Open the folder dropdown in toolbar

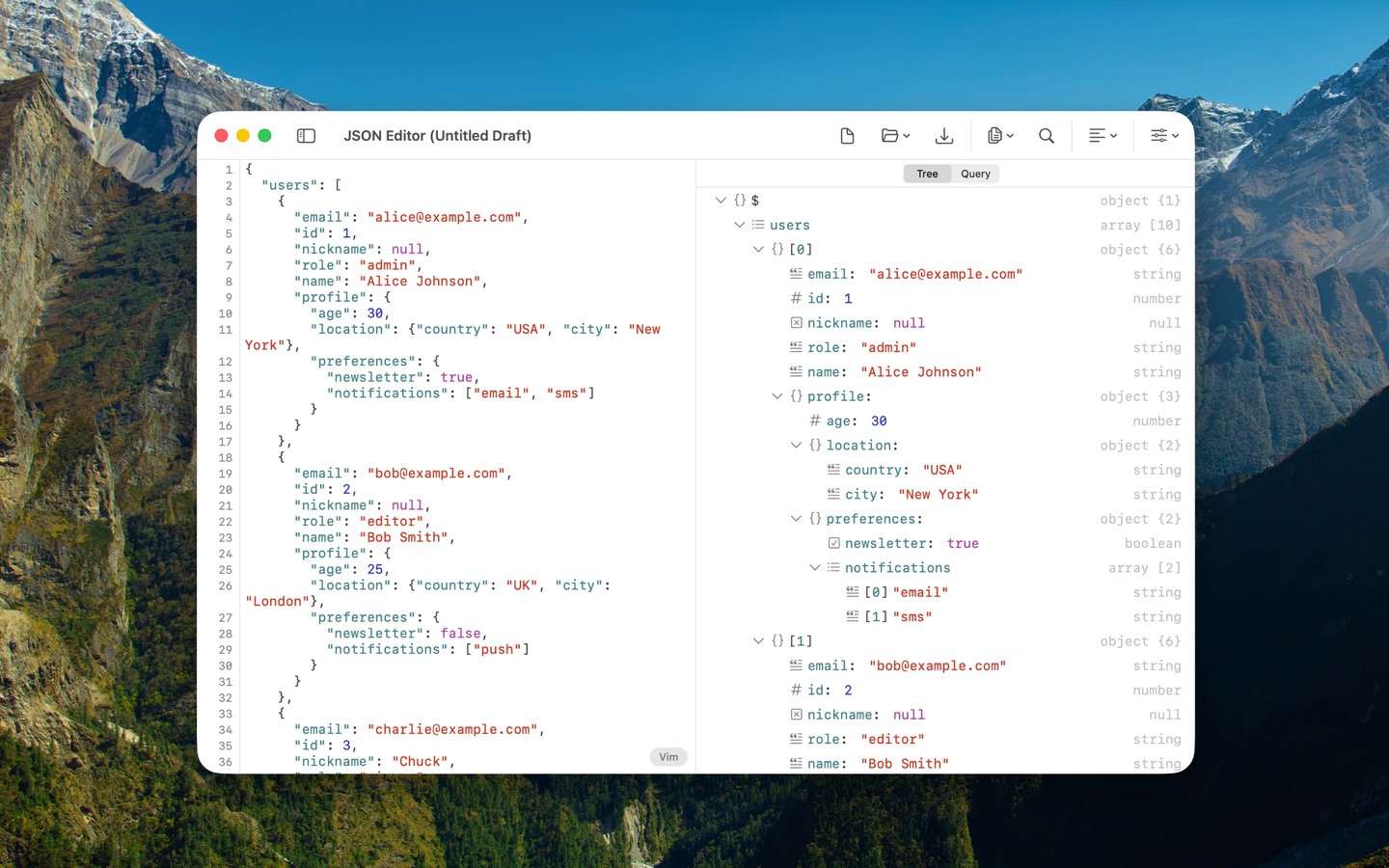coord(895,136)
